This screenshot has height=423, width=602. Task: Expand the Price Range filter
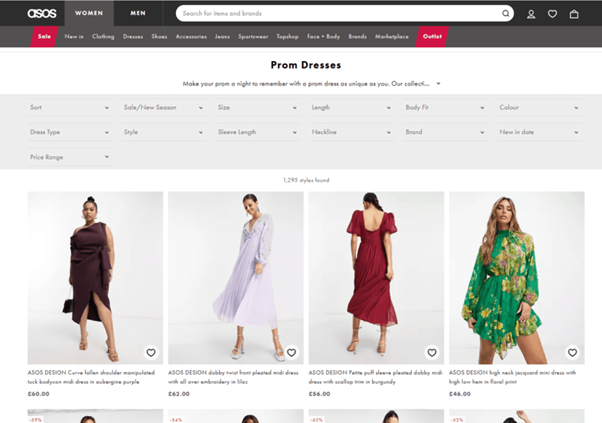click(x=69, y=157)
